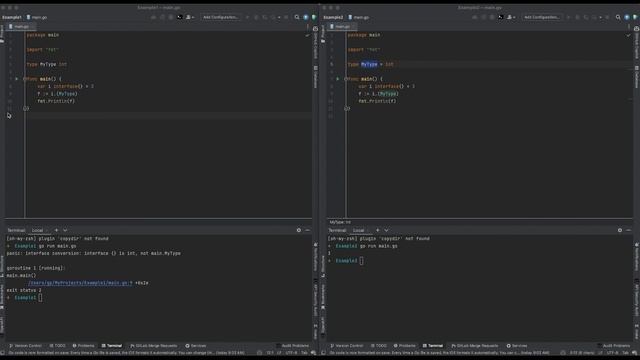Screen dimensions: 640x360
Task: Open Search Everywhere in Example2 window
Action: point(618,17)
